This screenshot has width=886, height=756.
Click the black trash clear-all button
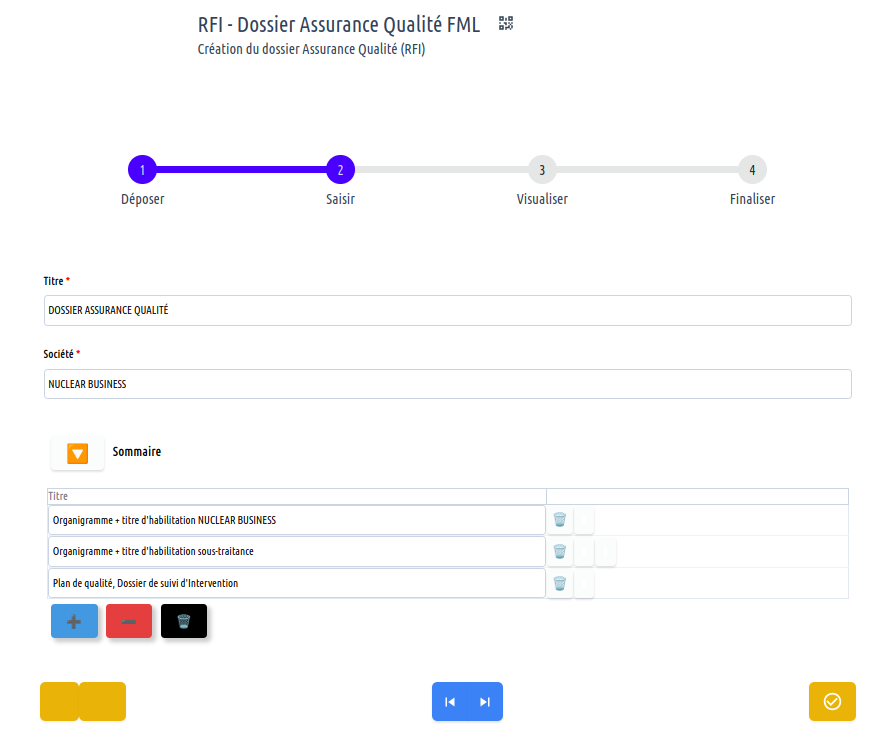(x=184, y=622)
